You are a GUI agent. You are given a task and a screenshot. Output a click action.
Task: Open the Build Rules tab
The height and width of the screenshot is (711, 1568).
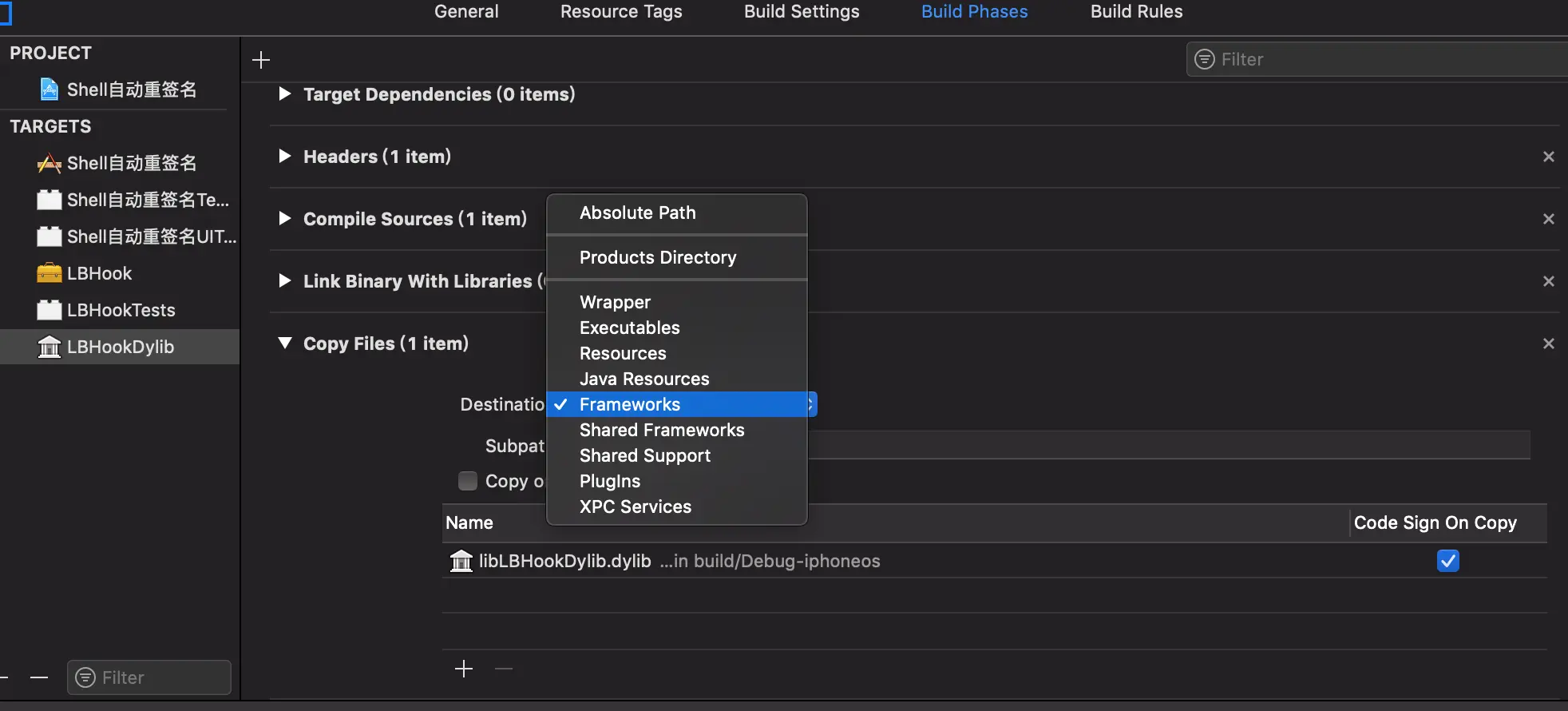tap(1136, 12)
